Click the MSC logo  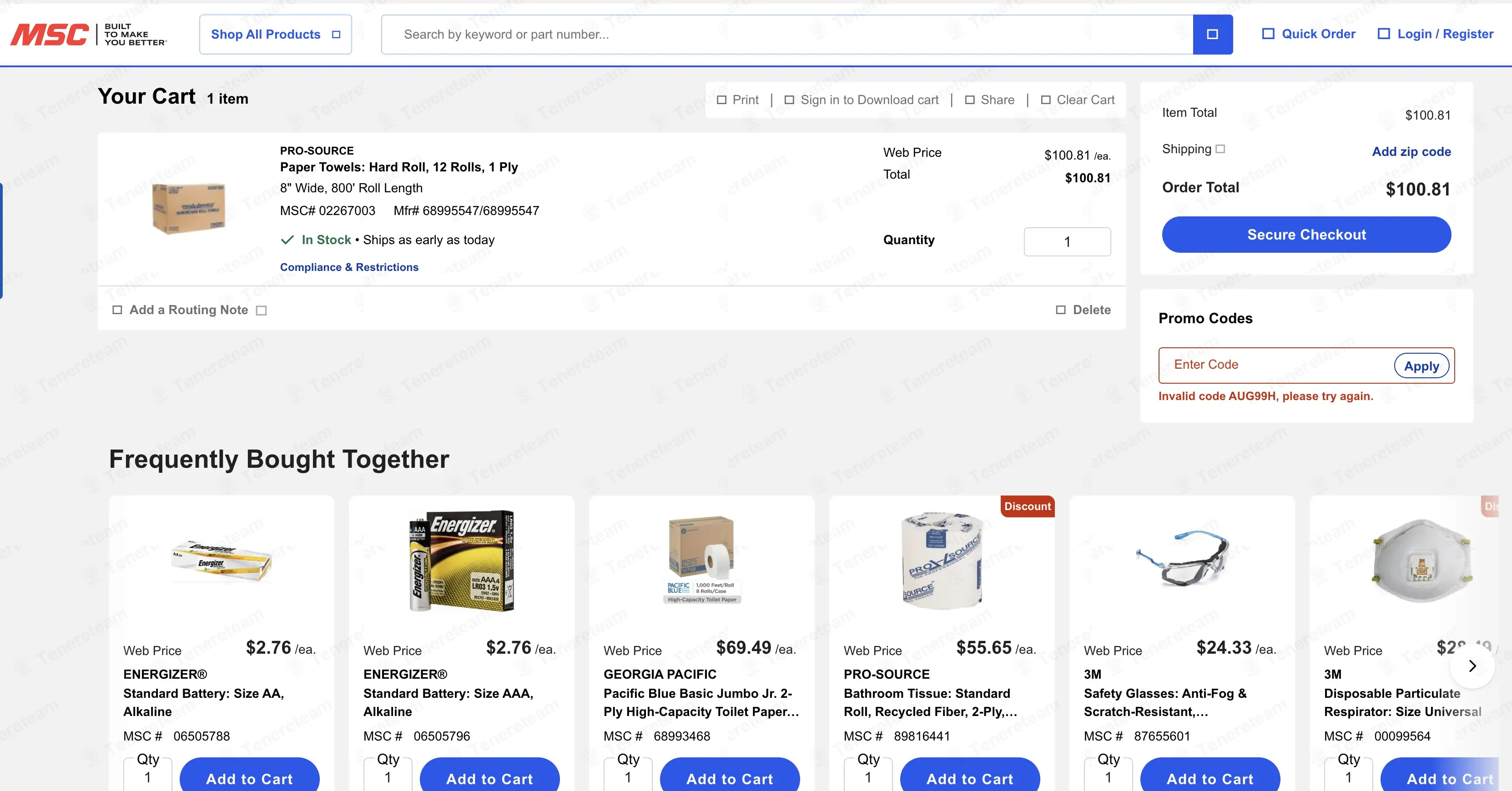pos(89,35)
